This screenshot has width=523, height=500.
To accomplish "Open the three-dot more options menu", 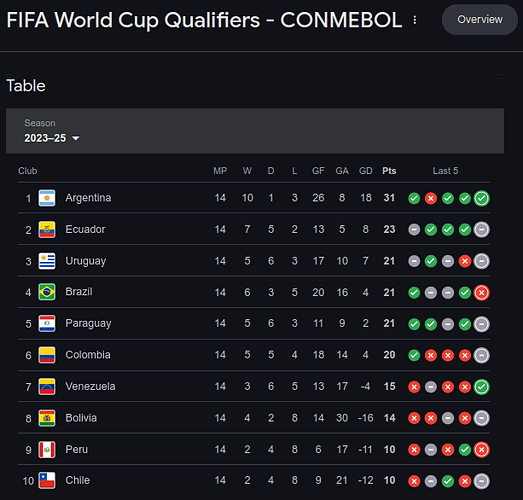I will 415,20.
